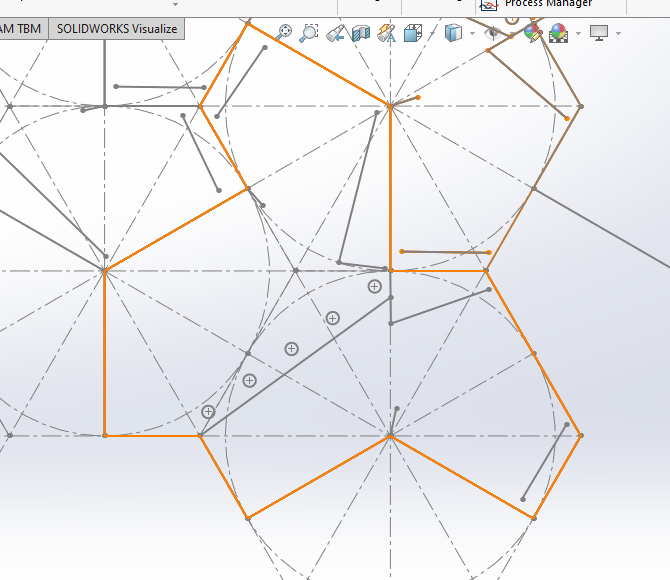
Task: Activate the Section View tool
Action: (361, 33)
